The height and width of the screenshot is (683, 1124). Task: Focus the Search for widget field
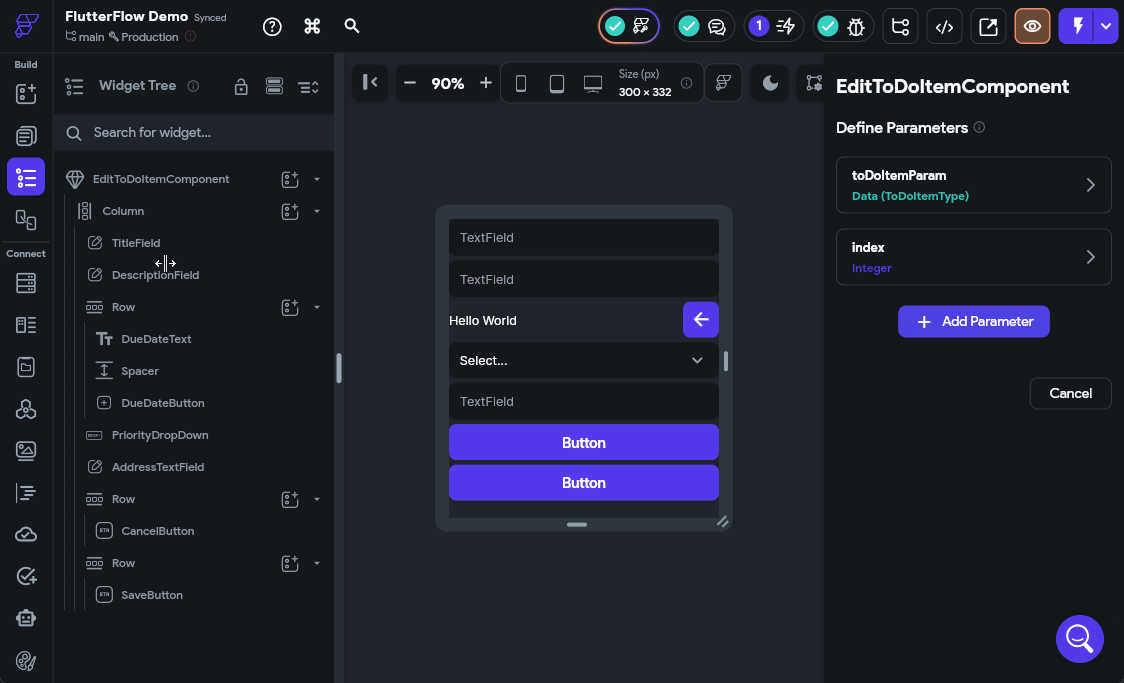[194, 133]
